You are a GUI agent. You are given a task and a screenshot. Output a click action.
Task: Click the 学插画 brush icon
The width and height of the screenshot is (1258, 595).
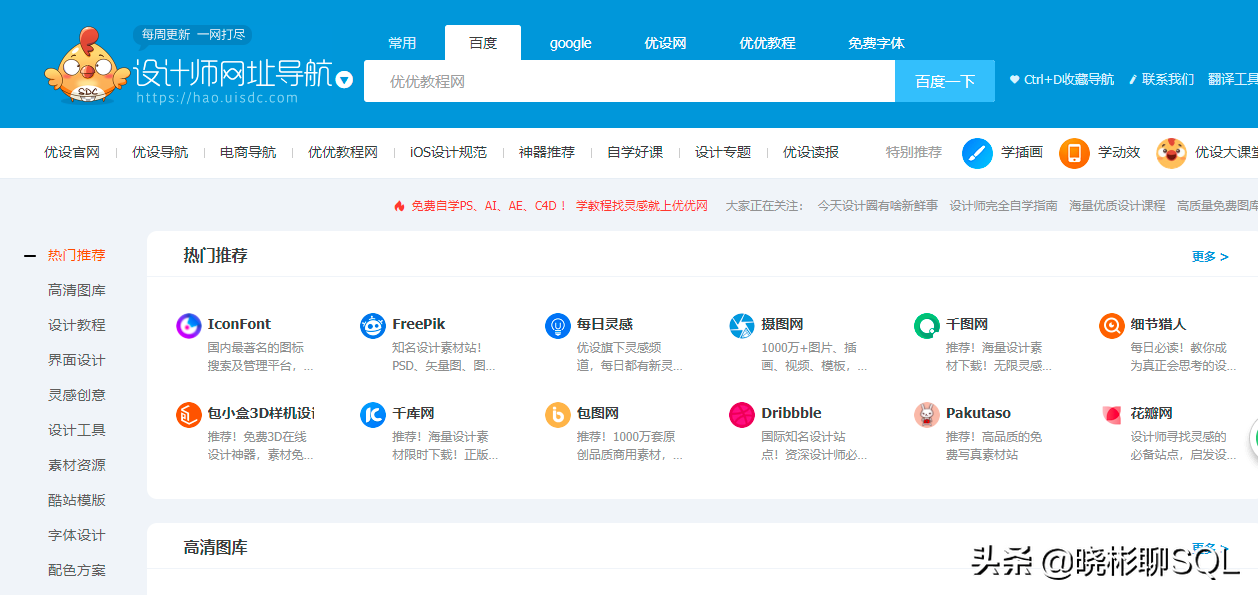click(977, 153)
